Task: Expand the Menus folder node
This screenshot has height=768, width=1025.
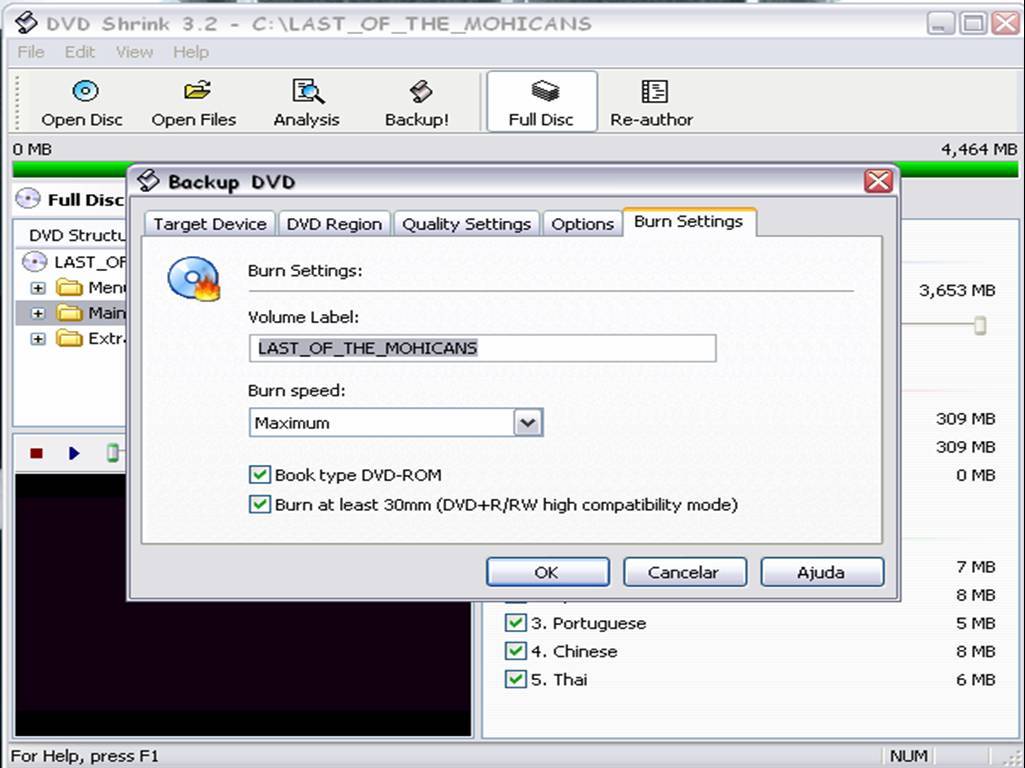Action: coord(38,288)
